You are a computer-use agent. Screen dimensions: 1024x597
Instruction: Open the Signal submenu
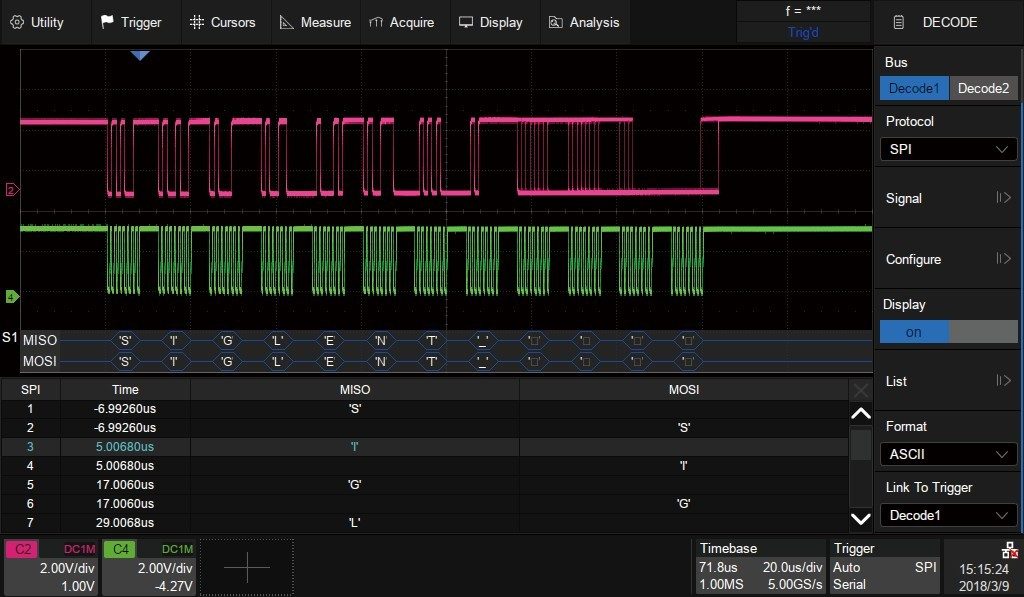(x=948, y=198)
